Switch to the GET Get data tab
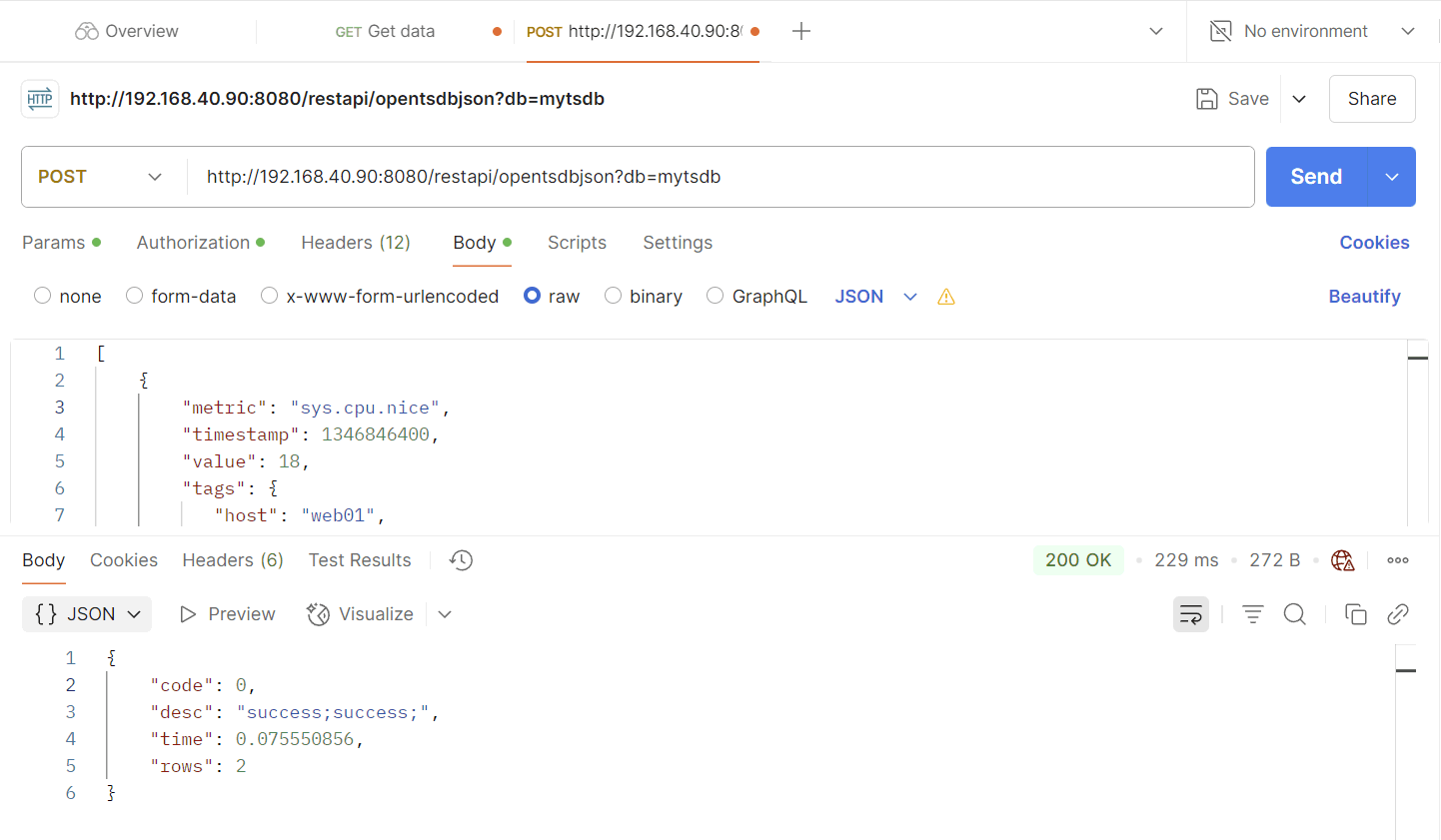Screen dimensions: 1441x840 click(385, 31)
